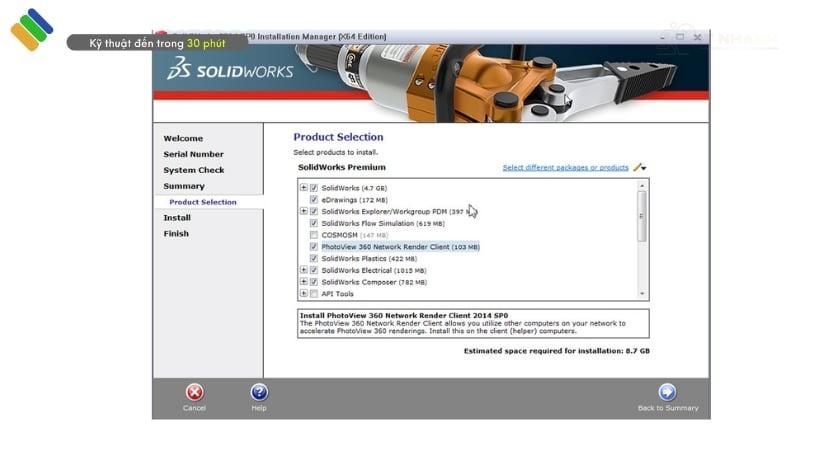Viewport: 820px width, 450px height.
Task: Check the API Tools checkbox
Action: click(x=314, y=294)
